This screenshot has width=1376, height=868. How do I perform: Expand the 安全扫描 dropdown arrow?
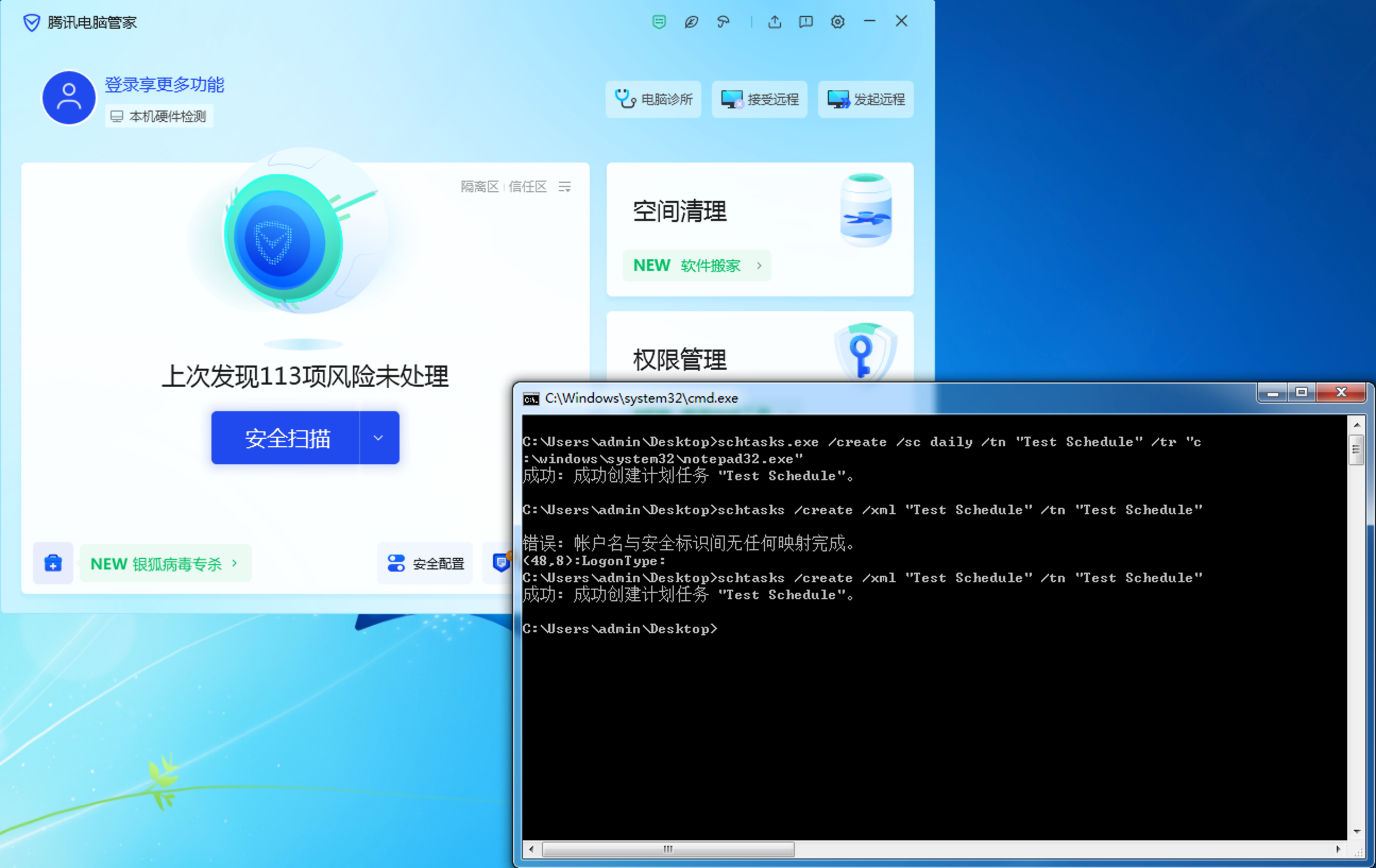pyautogui.click(x=378, y=438)
